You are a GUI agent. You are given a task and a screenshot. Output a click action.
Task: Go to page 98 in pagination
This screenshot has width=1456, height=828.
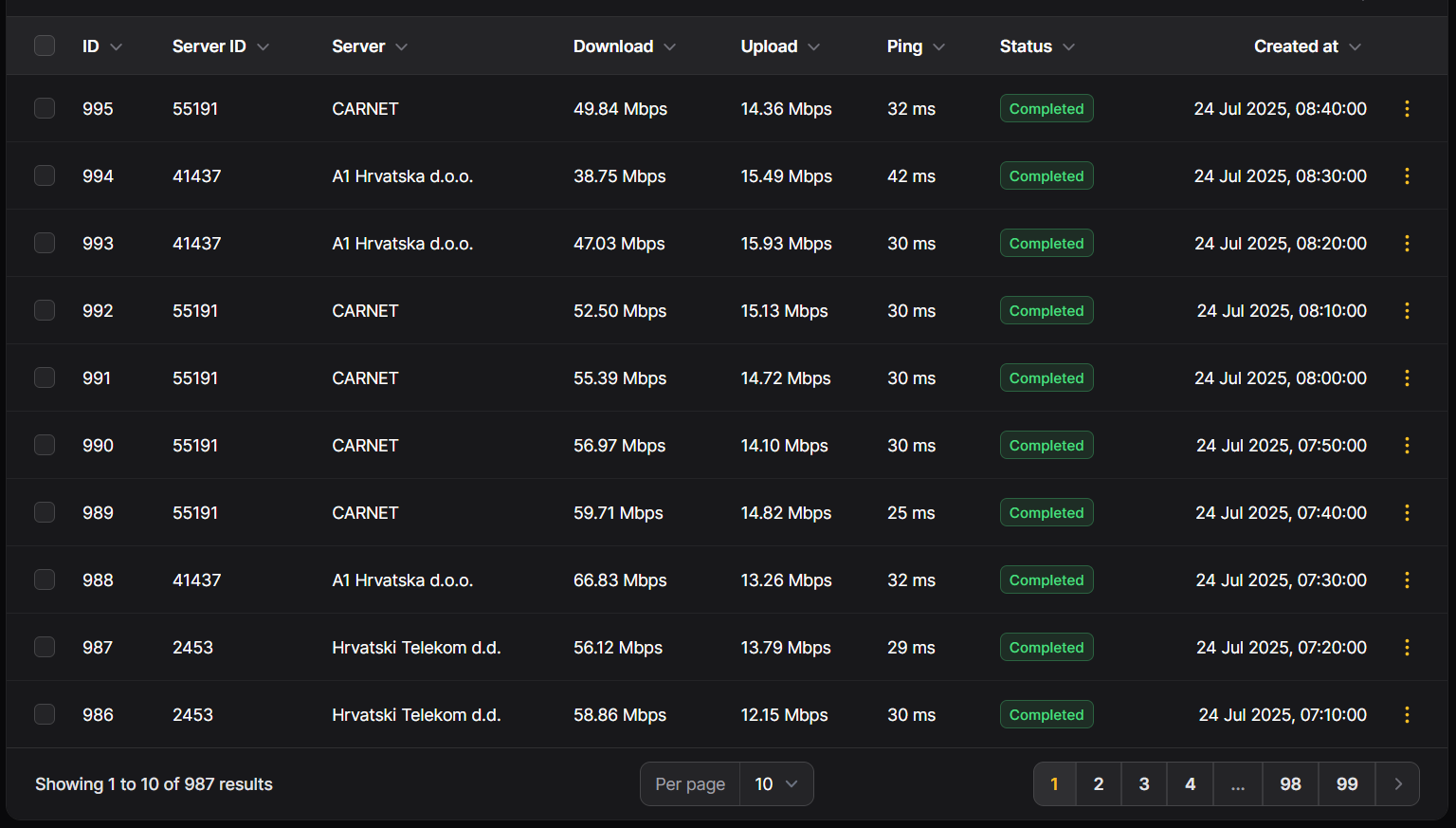pyautogui.click(x=1290, y=784)
